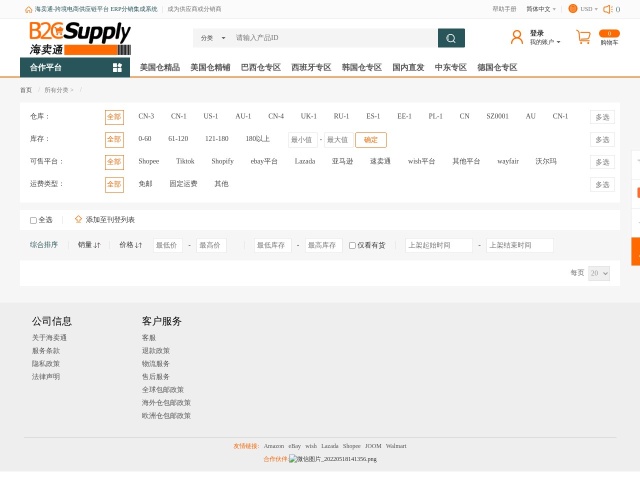The width and height of the screenshot is (640, 480).
Task: Open 巴西仓专区 tab
Action: point(261,67)
